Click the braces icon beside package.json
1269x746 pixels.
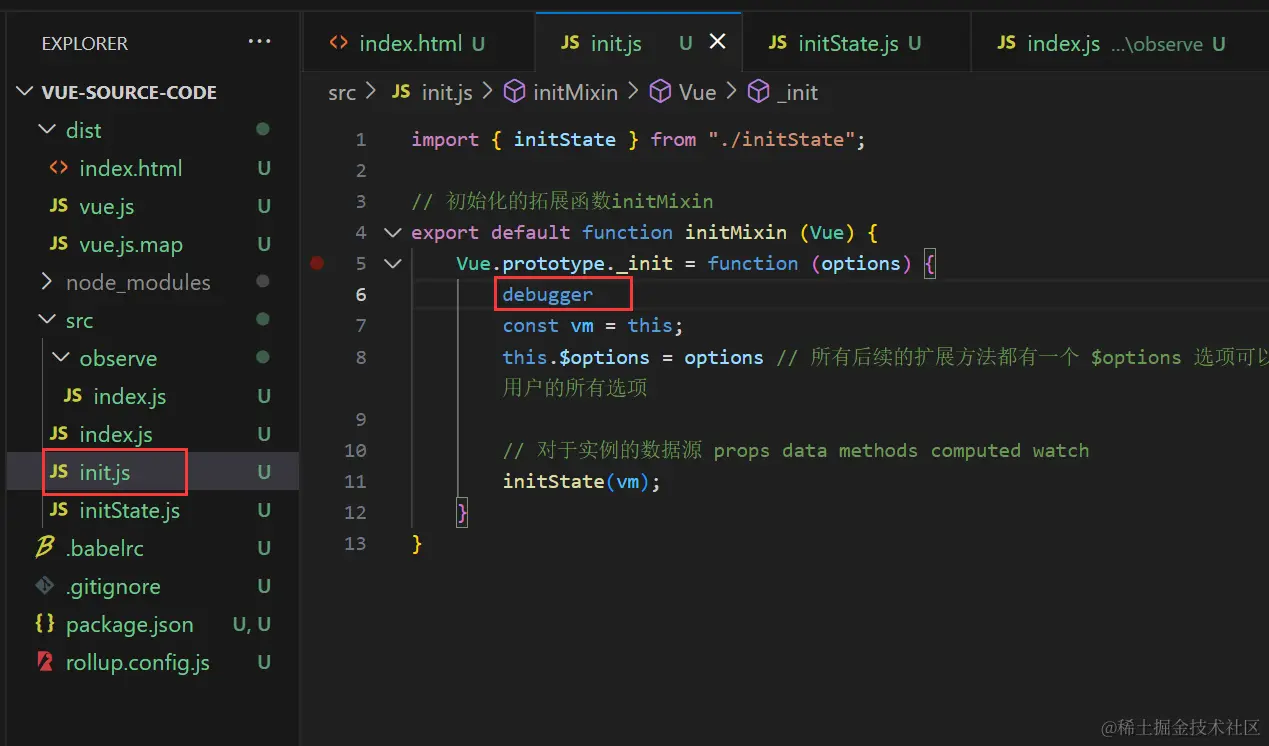point(45,623)
